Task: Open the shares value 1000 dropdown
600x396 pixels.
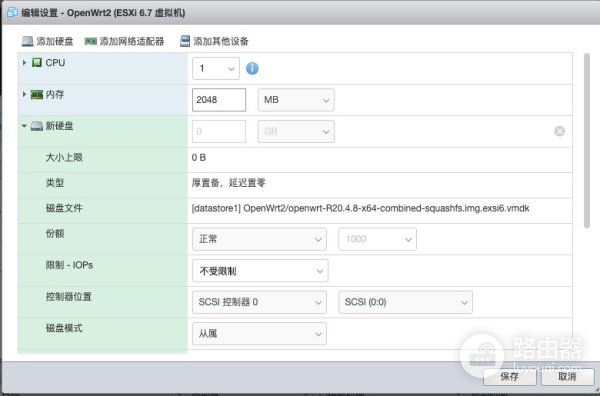Action: tap(377, 239)
